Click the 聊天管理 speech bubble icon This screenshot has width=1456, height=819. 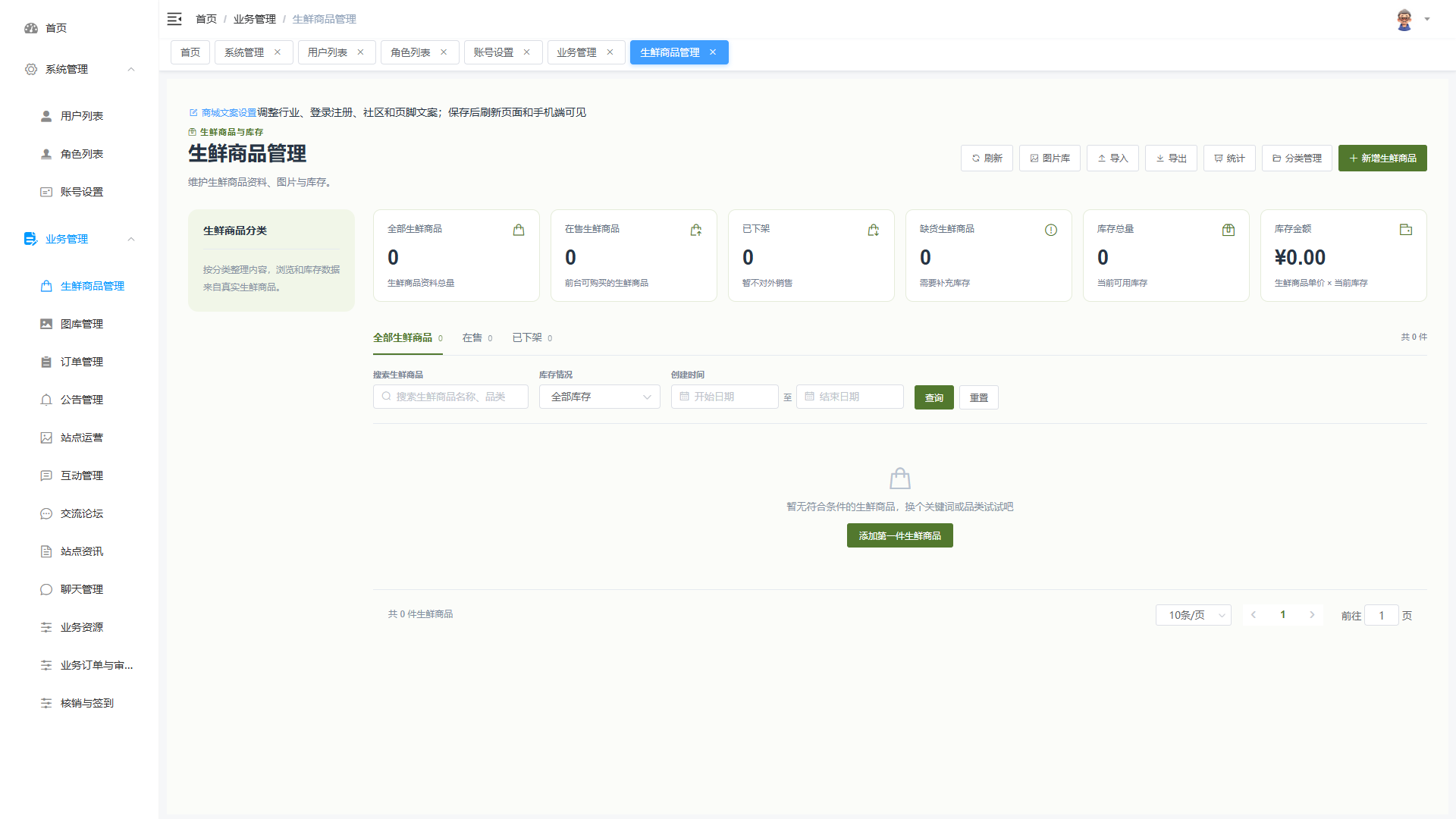click(46, 589)
